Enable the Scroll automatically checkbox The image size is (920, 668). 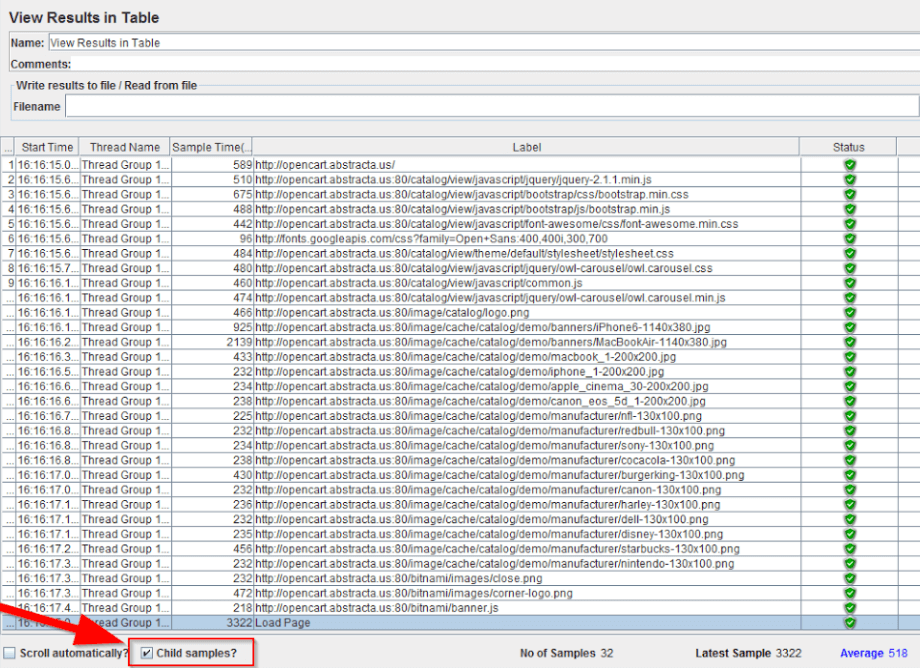point(12,651)
